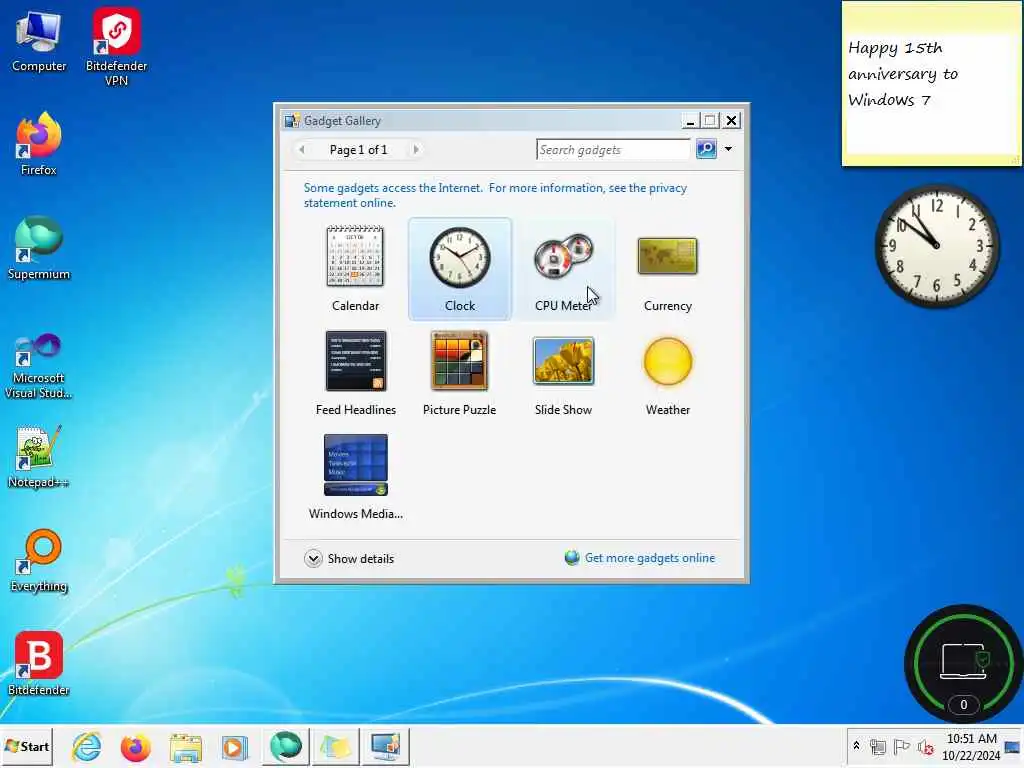The width and height of the screenshot is (1024, 768).
Task: Open Bitdefender VPN desktop shortcut
Action: coord(116,46)
